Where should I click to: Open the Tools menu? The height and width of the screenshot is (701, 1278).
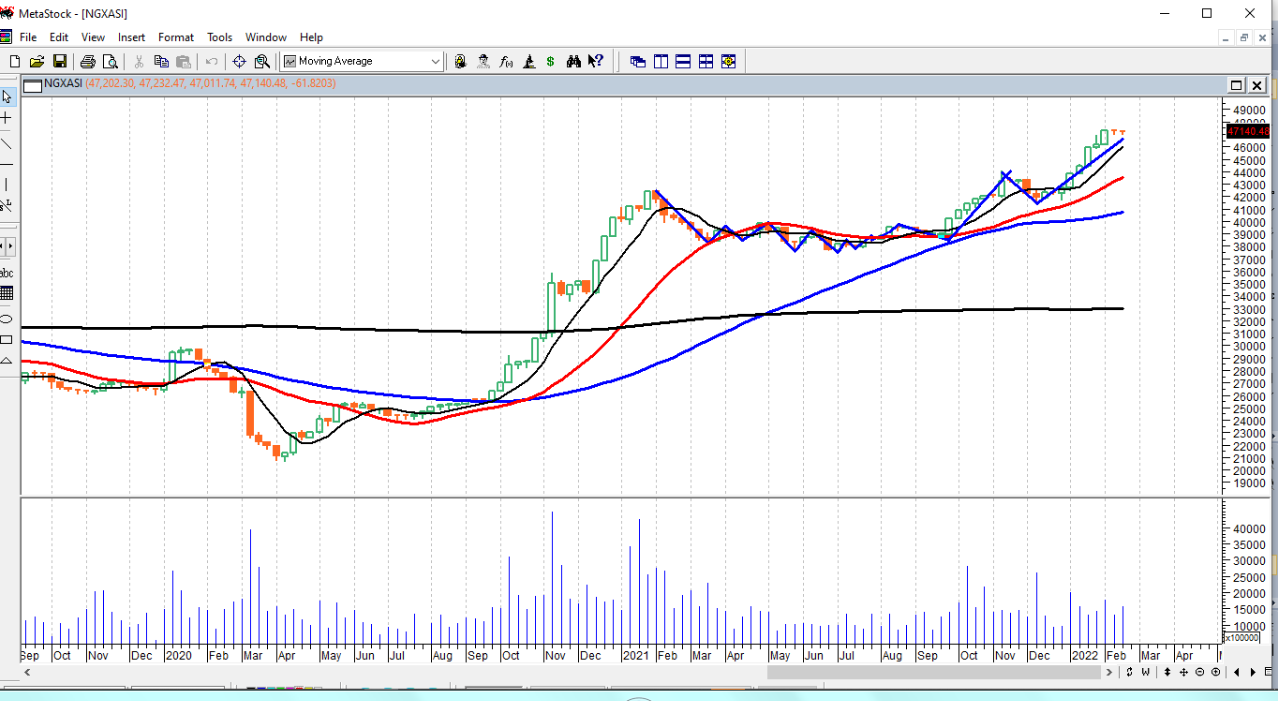(220, 37)
